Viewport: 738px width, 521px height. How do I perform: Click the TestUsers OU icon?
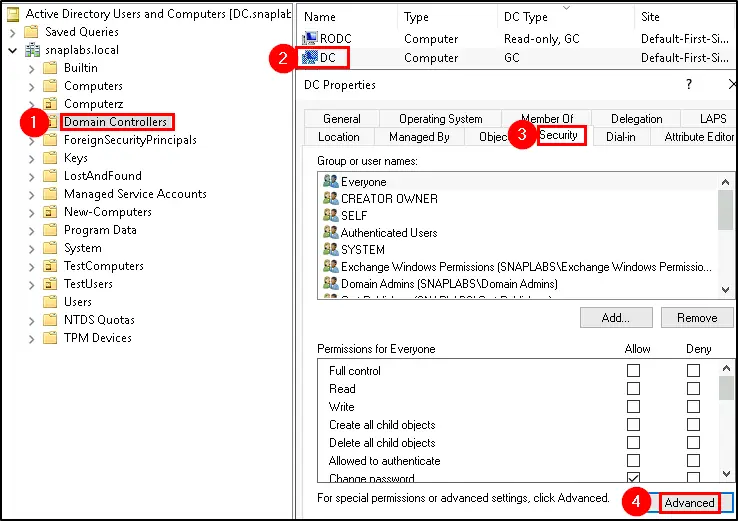click(x=50, y=284)
